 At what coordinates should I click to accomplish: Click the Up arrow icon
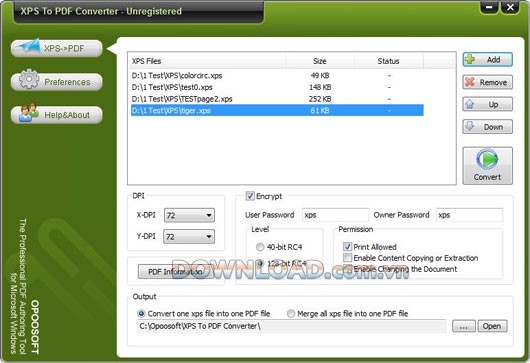[x=470, y=104]
